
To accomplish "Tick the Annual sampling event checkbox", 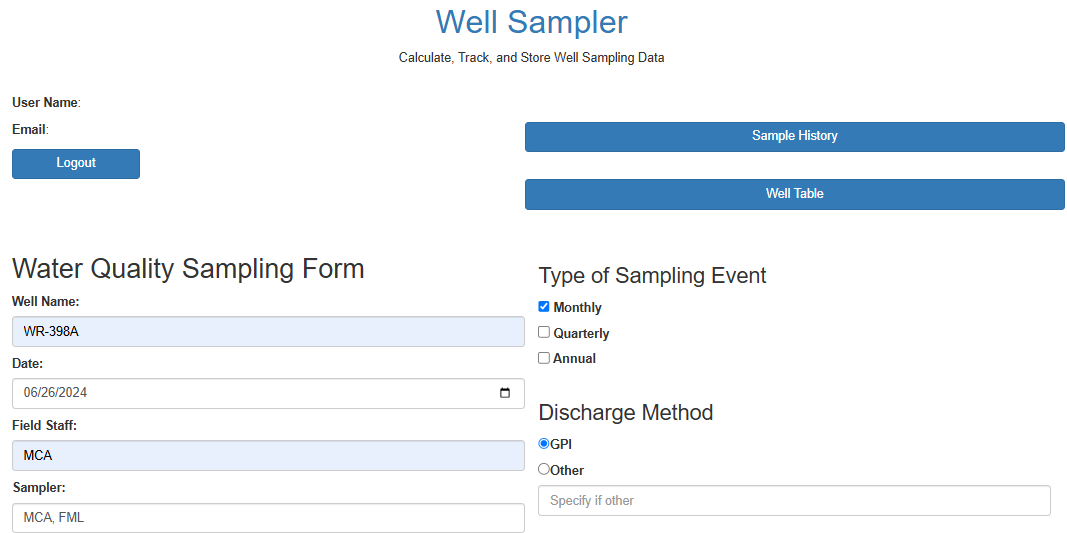I will [544, 357].
